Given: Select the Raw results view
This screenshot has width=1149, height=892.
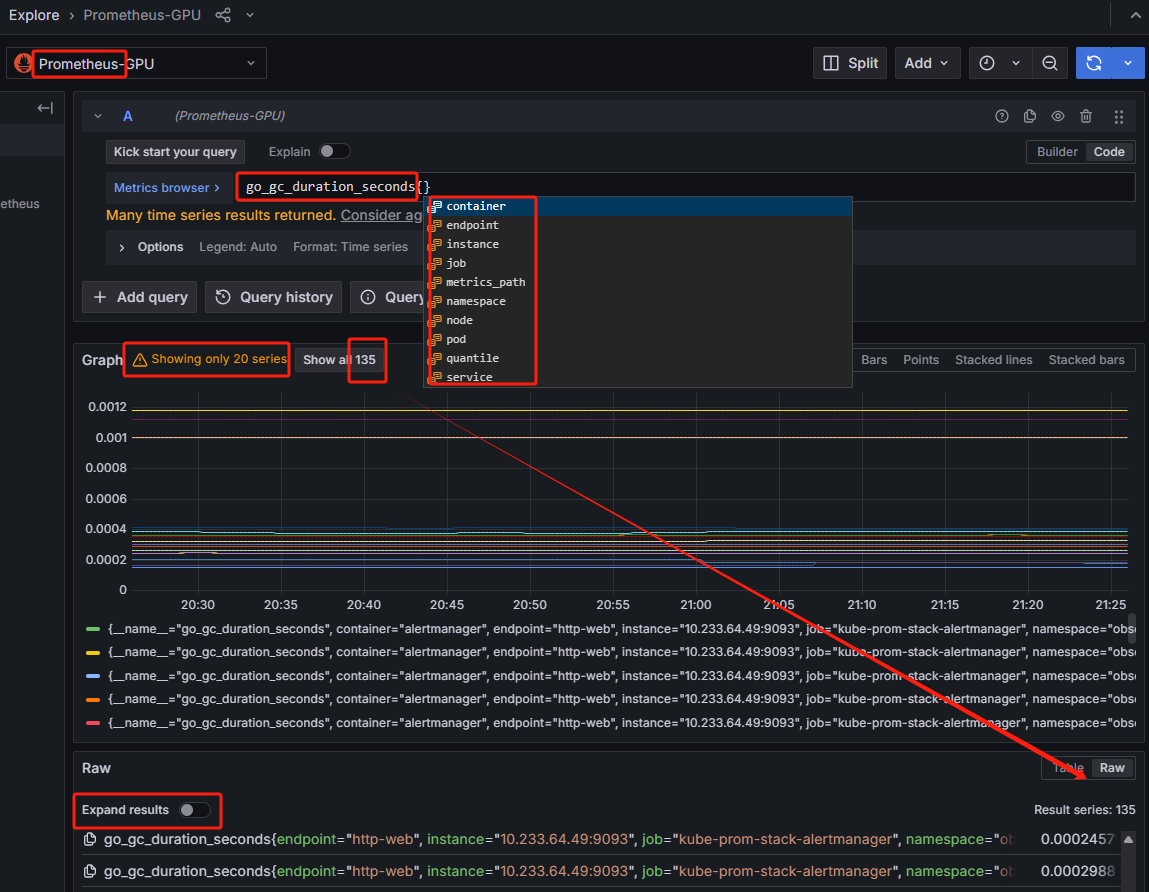Looking at the screenshot, I should point(1112,767).
